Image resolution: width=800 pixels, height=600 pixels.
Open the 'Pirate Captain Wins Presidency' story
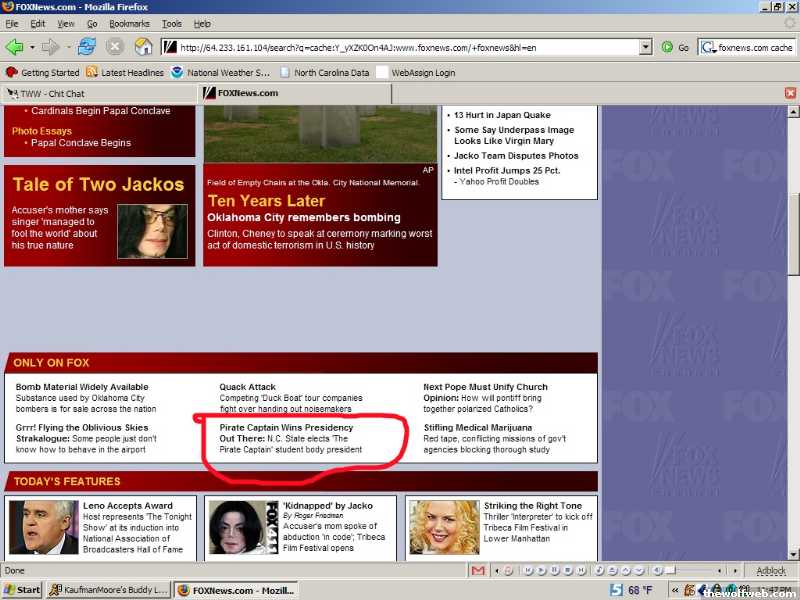pos(286,428)
